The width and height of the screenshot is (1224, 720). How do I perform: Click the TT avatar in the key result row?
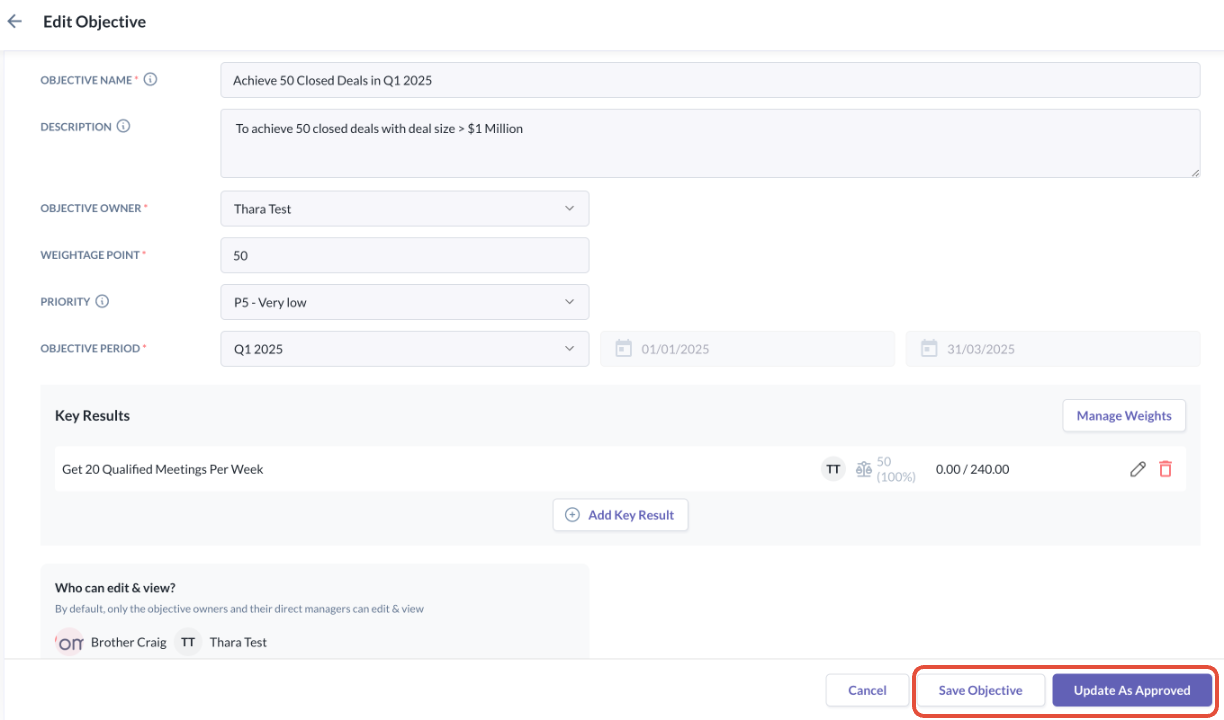[833, 469]
